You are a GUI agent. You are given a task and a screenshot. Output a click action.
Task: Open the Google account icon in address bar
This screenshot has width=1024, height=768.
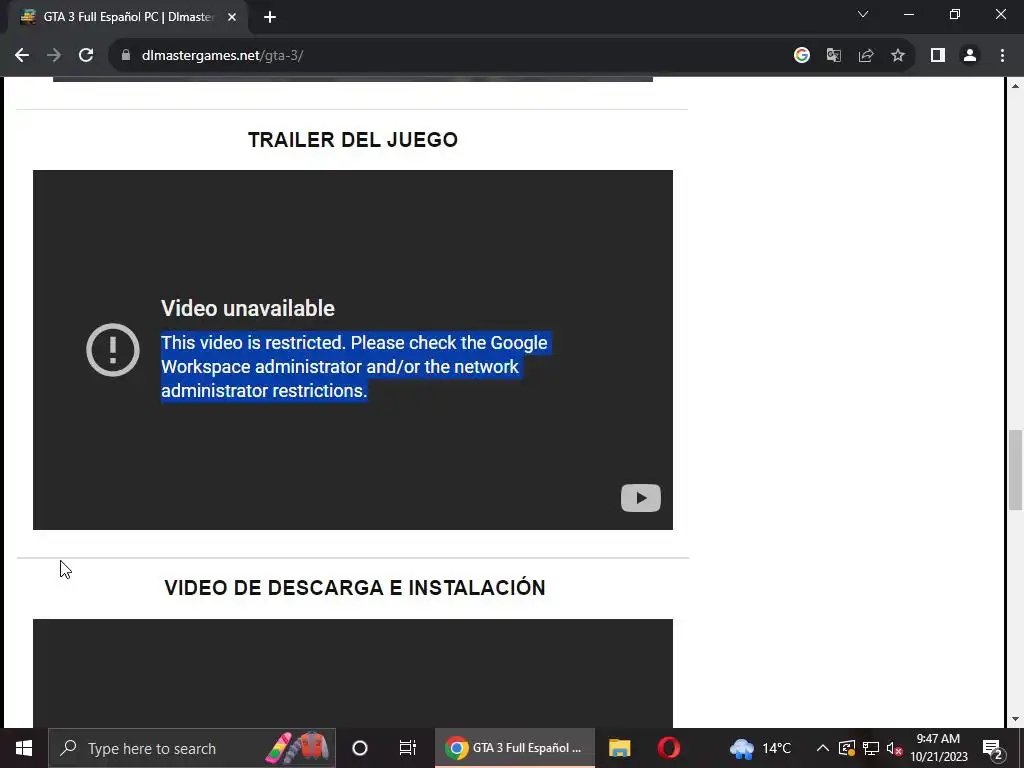pyautogui.click(x=801, y=56)
